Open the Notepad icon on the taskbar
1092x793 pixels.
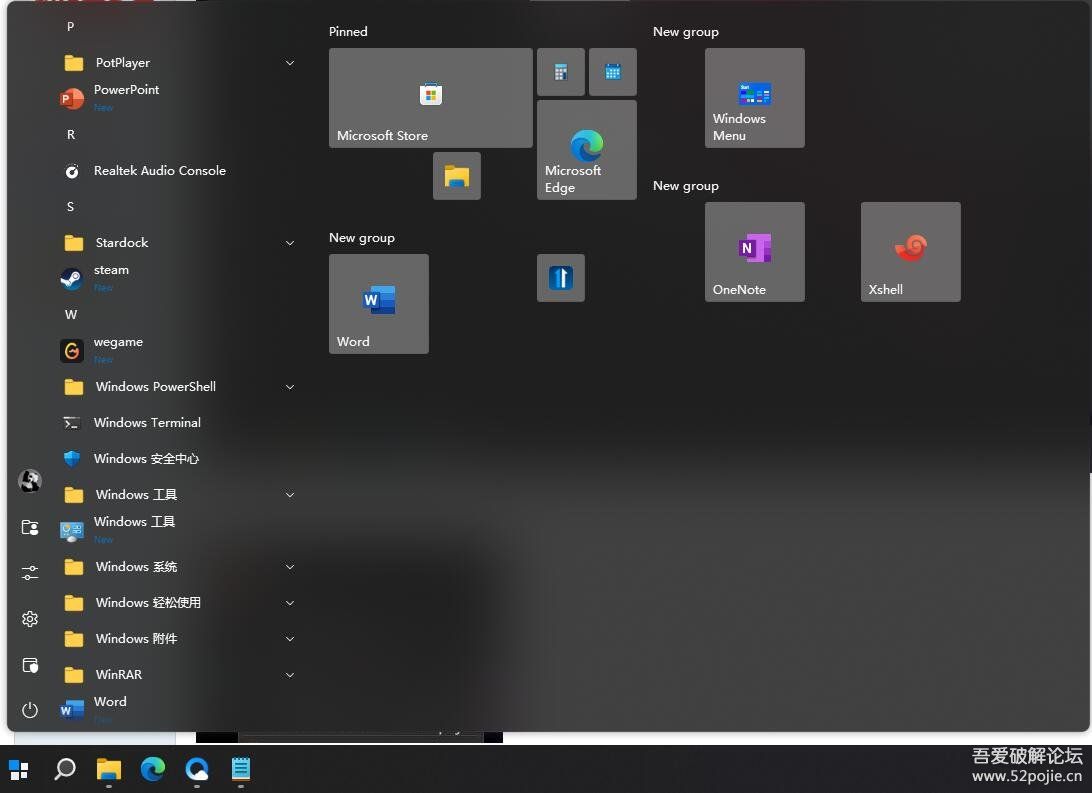click(241, 769)
